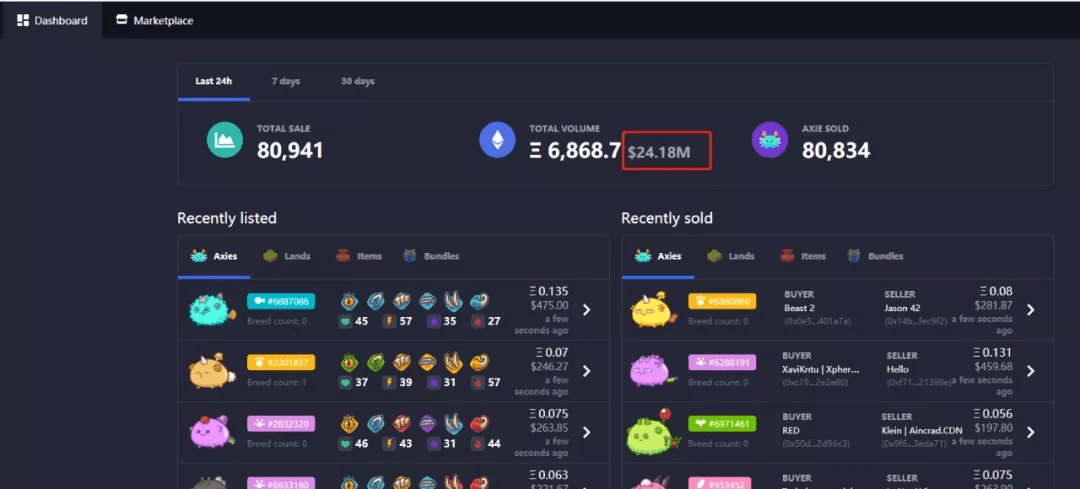Image resolution: width=1080 pixels, height=489 pixels.
Task: Open axie ID badge #6971461
Action: (722, 424)
